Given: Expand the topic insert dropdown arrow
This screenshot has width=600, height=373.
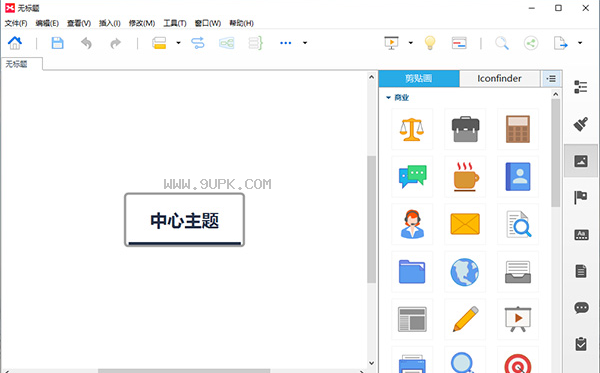Looking at the screenshot, I should click(x=178, y=43).
